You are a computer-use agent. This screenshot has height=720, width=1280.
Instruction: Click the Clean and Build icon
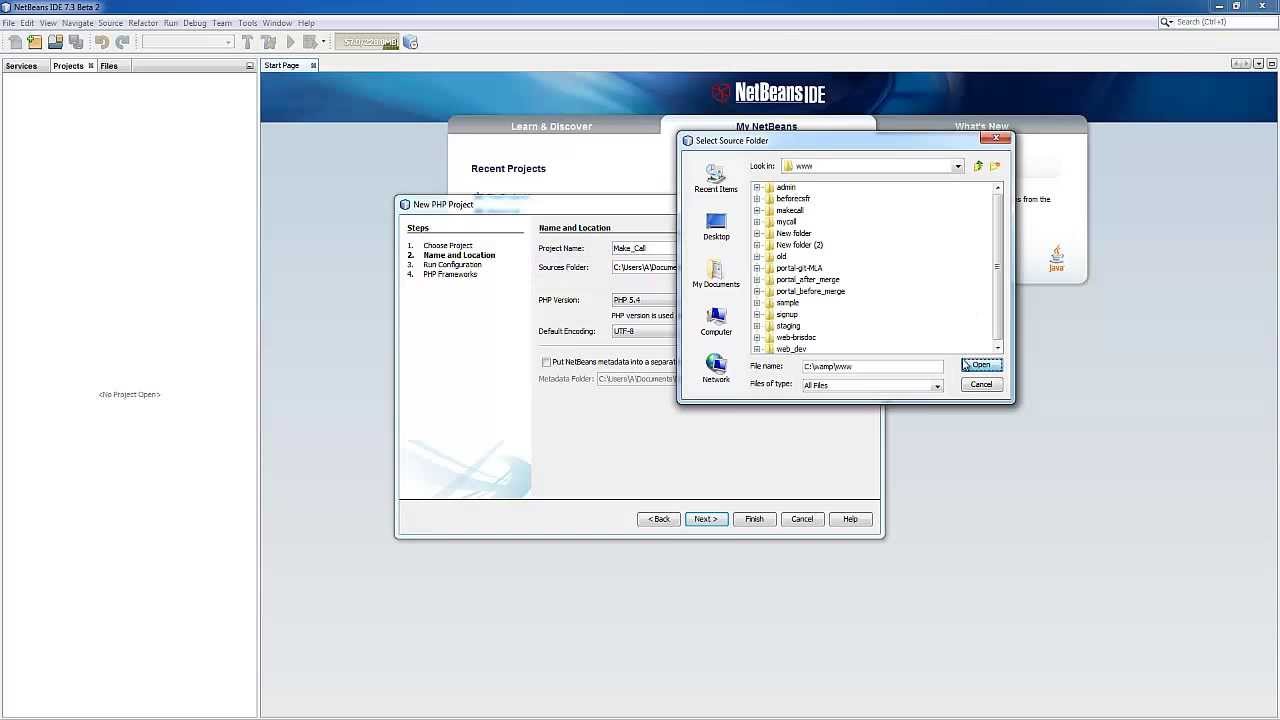[268, 42]
